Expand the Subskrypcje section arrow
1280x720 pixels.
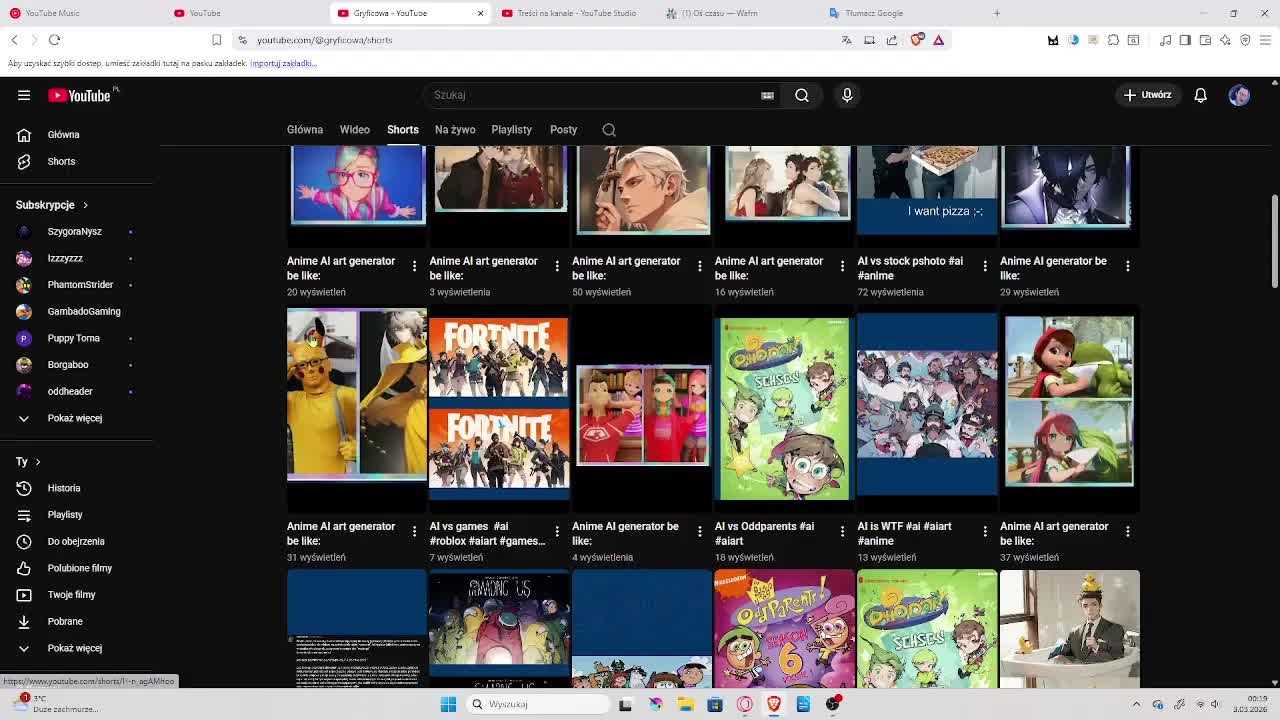(85, 205)
